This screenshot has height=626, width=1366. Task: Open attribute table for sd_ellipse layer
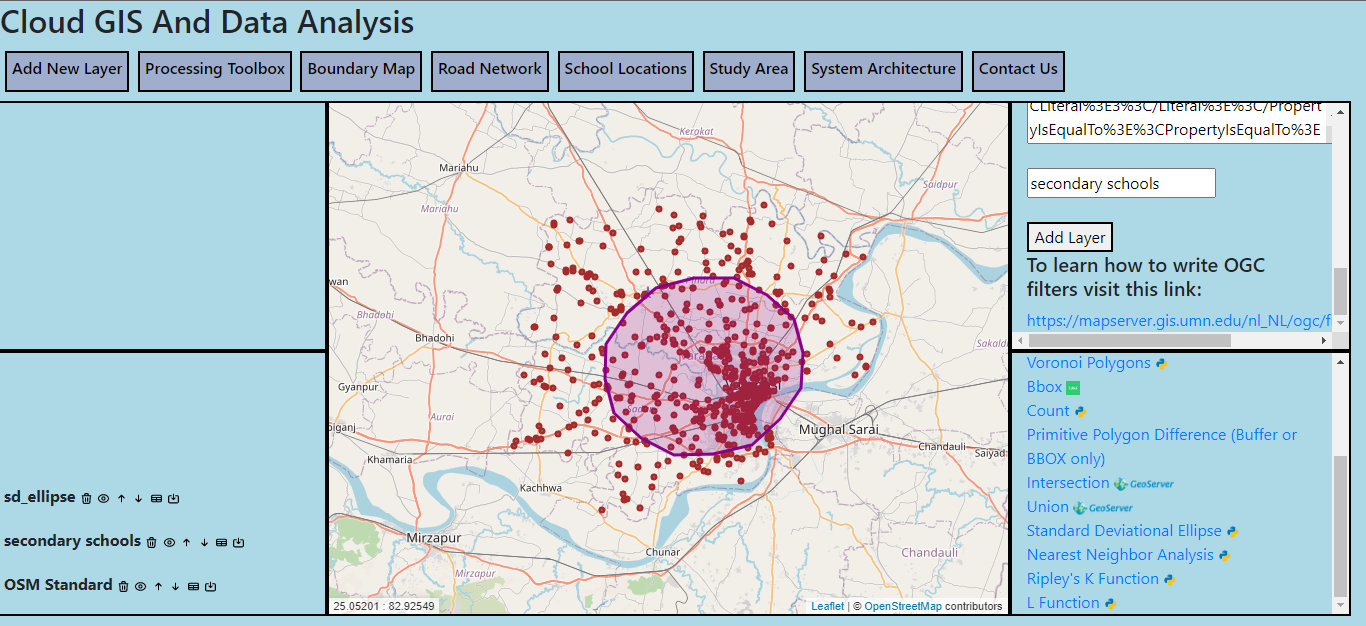[156, 498]
